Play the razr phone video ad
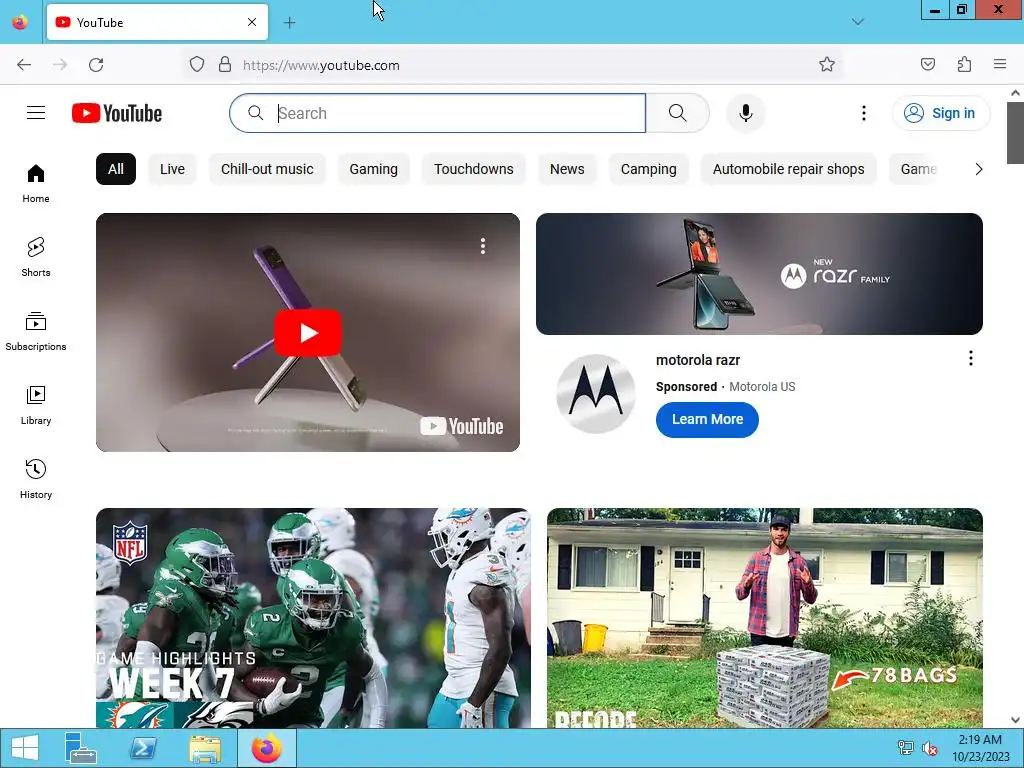Screen dimensions: 1024x768 click(308, 332)
